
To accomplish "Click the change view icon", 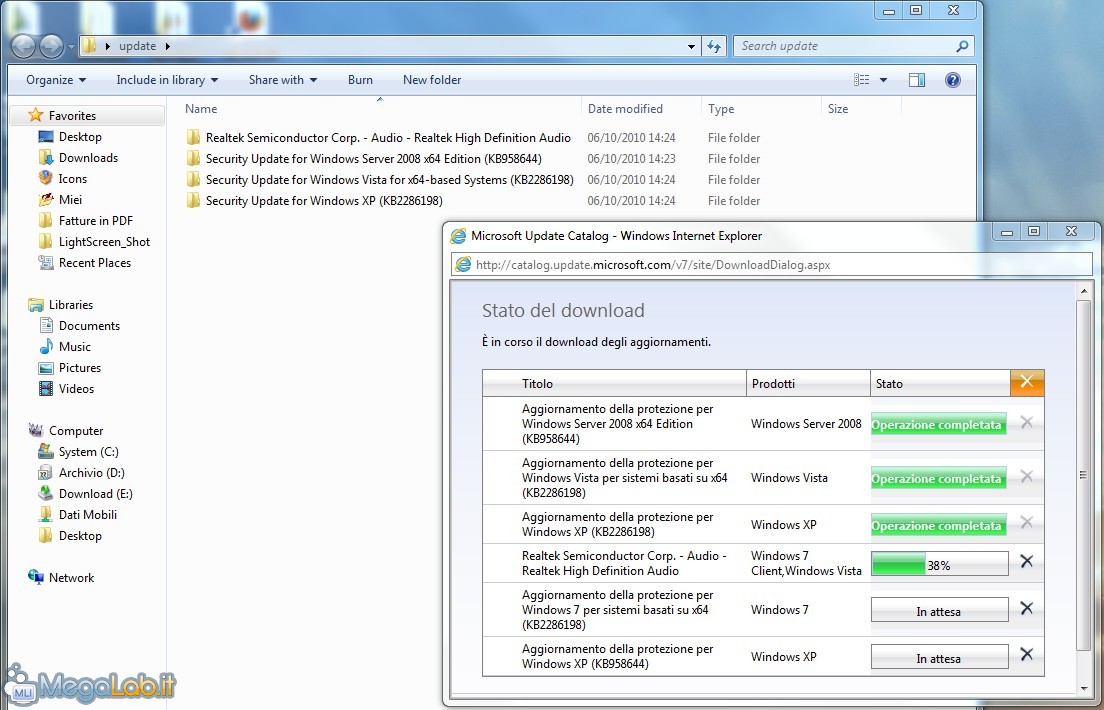I will click(x=862, y=80).
